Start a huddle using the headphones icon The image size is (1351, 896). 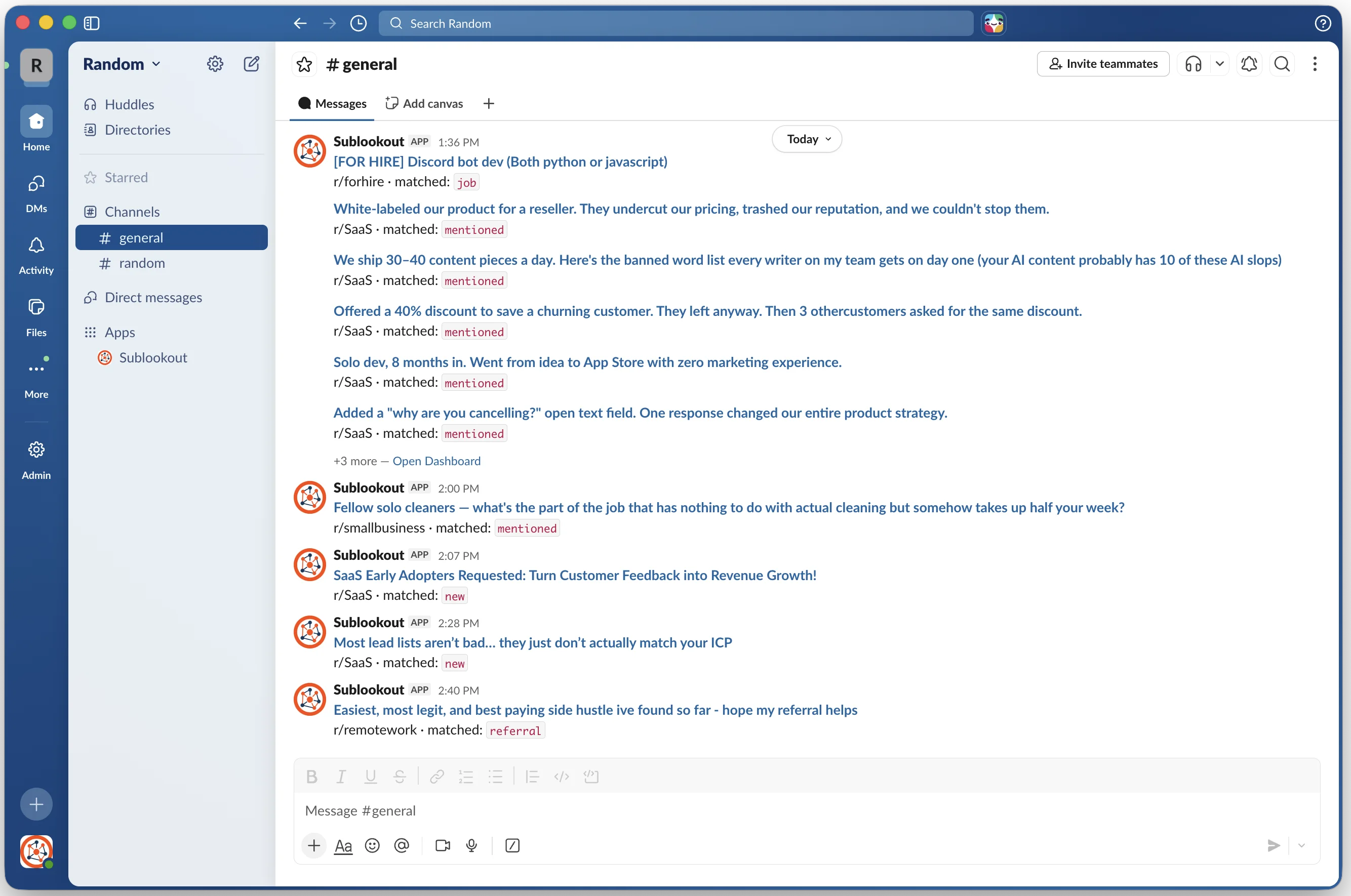coord(1194,63)
